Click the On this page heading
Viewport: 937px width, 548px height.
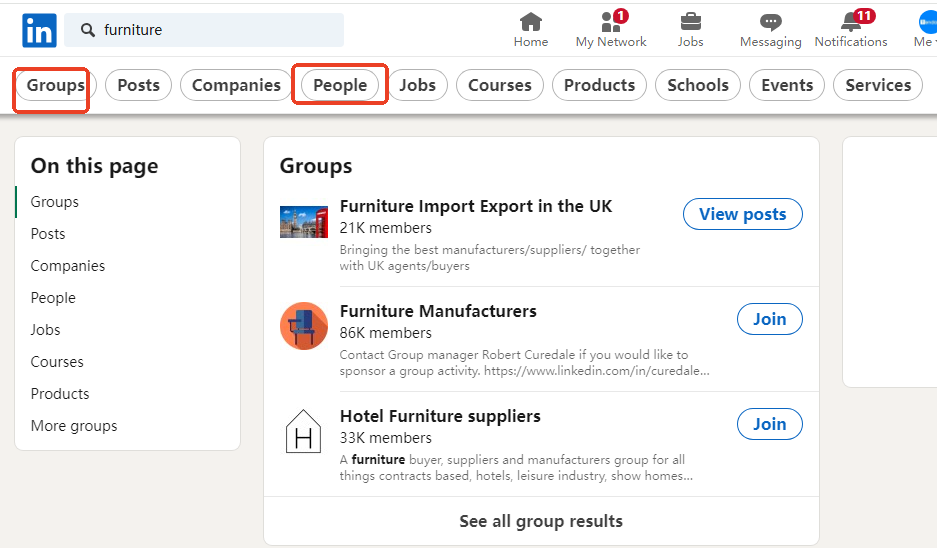[x=94, y=166]
